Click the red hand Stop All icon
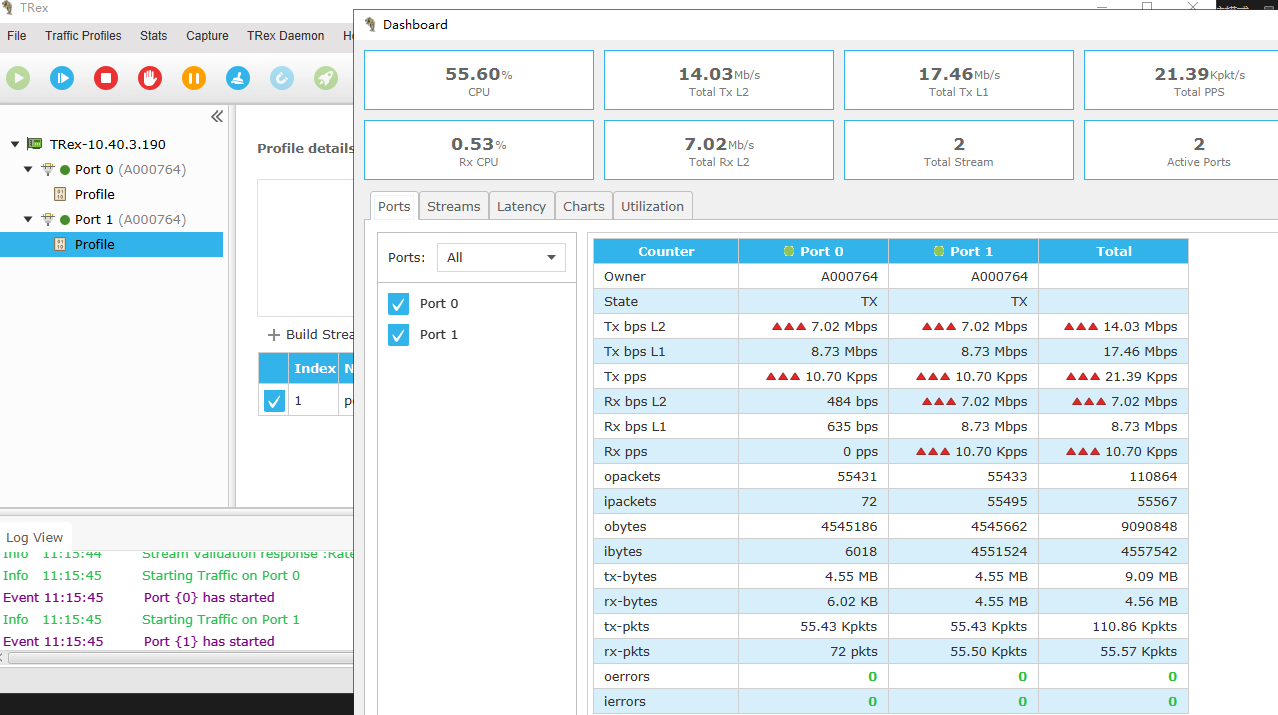The image size is (1278, 715). [149, 77]
